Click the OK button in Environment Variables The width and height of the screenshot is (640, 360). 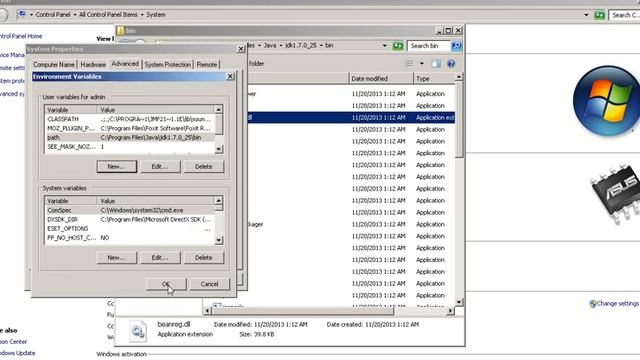[166, 284]
